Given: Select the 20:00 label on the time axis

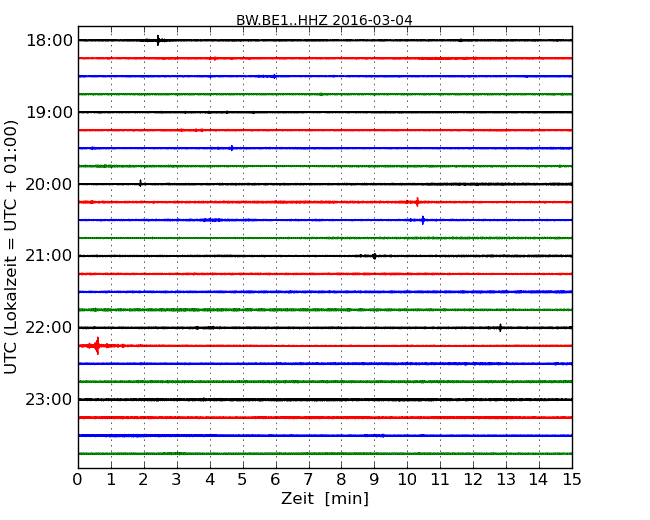Looking at the screenshot, I should 49,184.
